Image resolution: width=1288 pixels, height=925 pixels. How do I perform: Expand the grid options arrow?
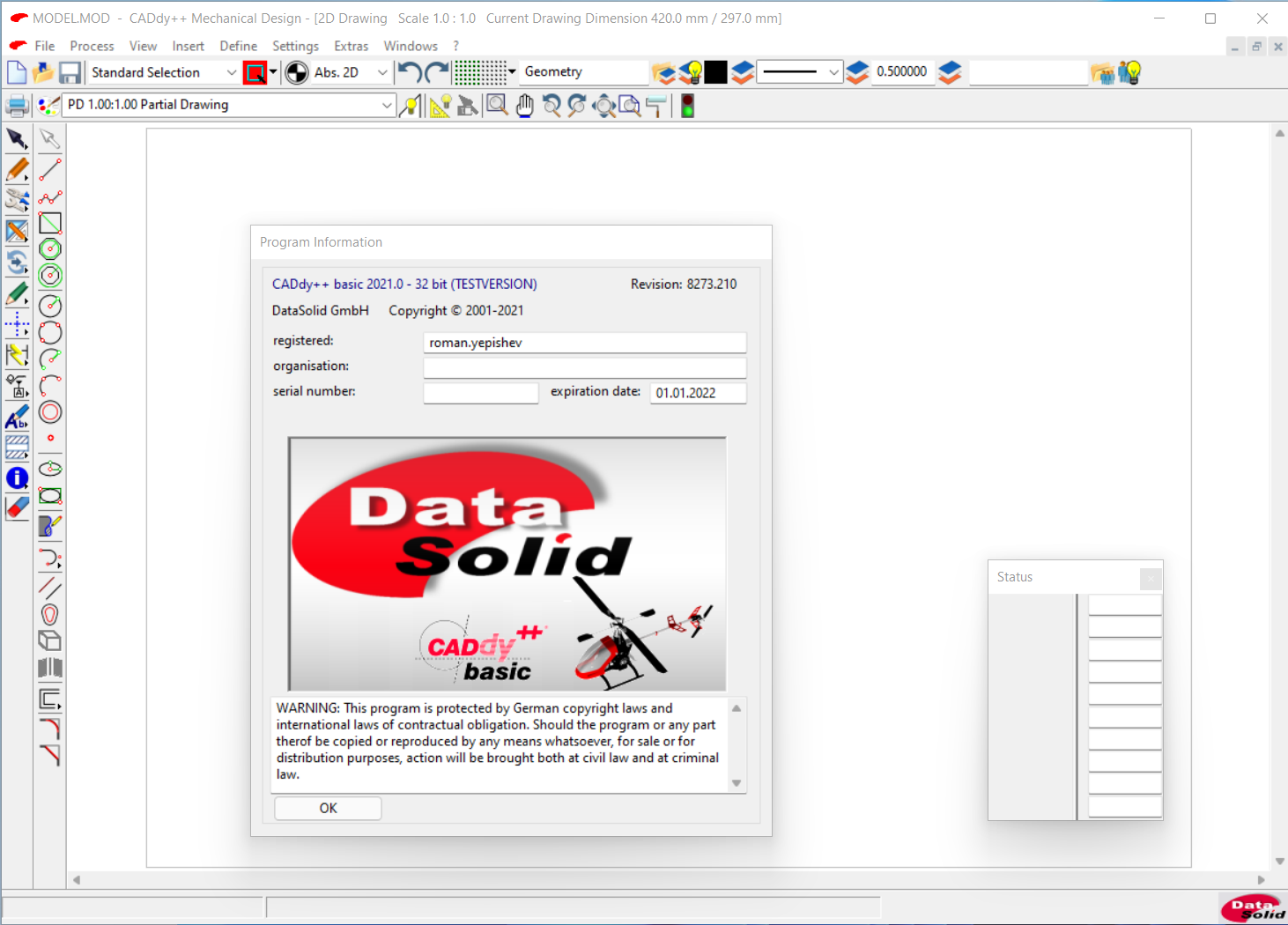512,72
